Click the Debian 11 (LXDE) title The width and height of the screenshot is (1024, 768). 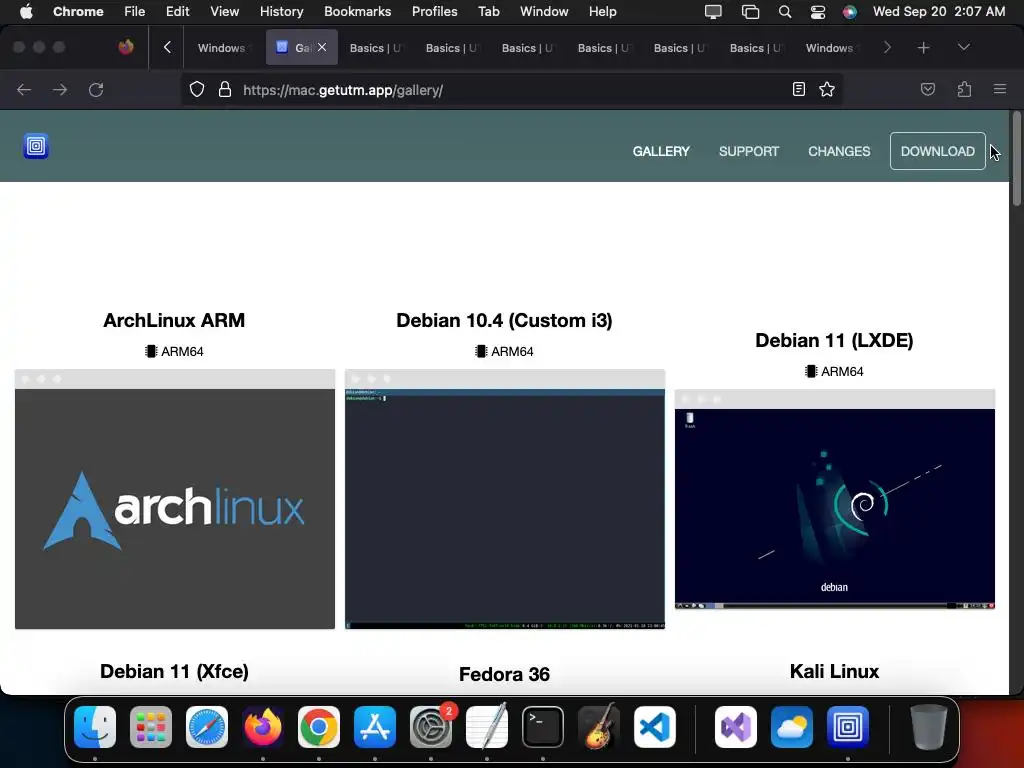click(x=834, y=340)
